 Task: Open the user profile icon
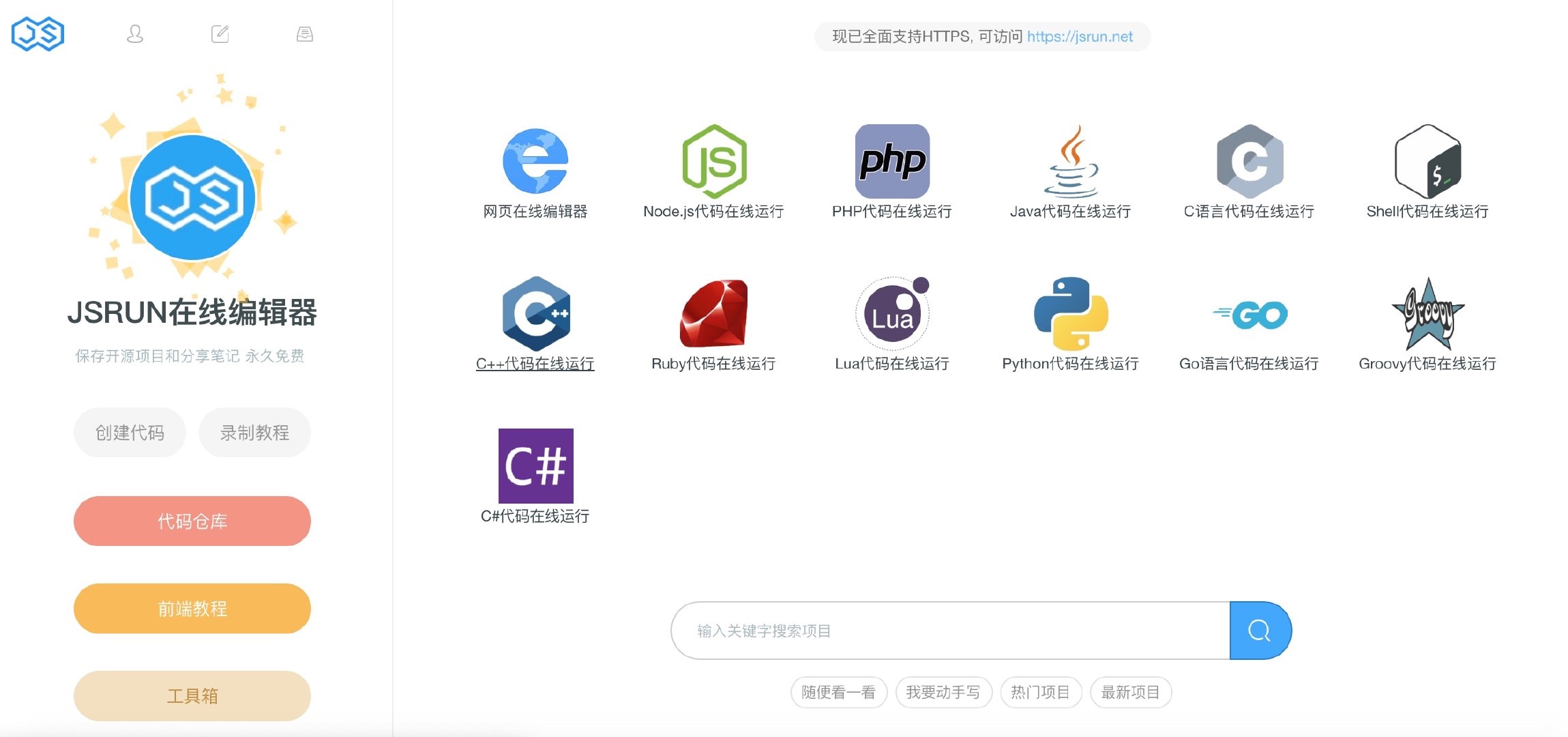[135, 34]
